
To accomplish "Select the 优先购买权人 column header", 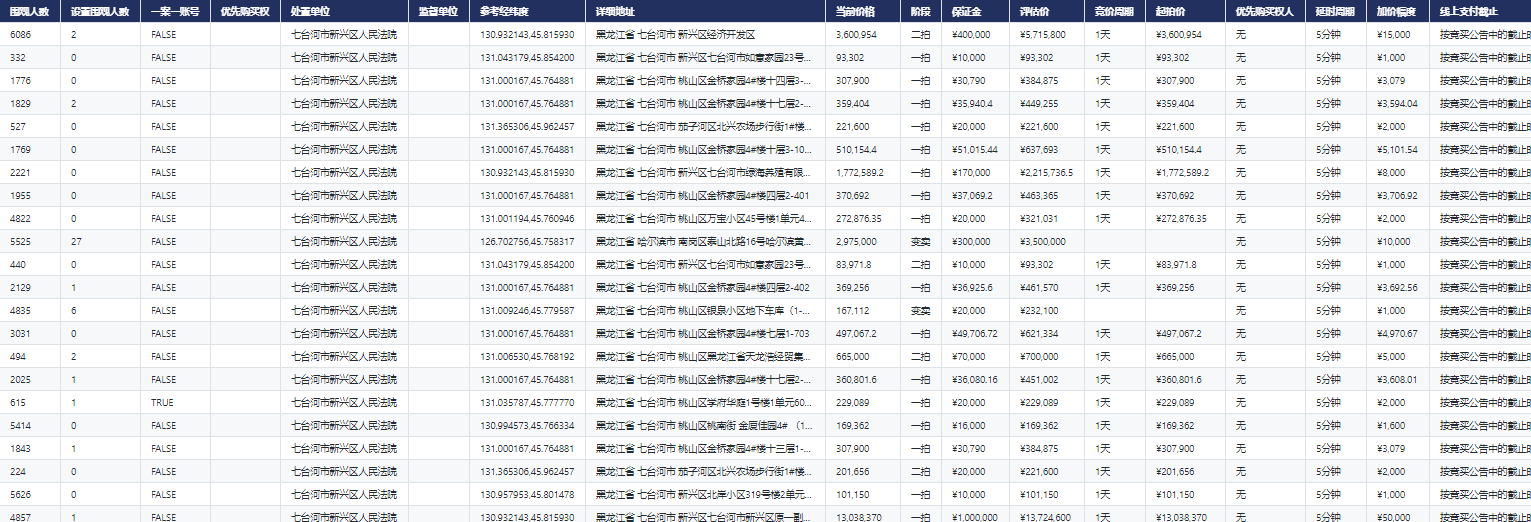I will point(1267,11).
